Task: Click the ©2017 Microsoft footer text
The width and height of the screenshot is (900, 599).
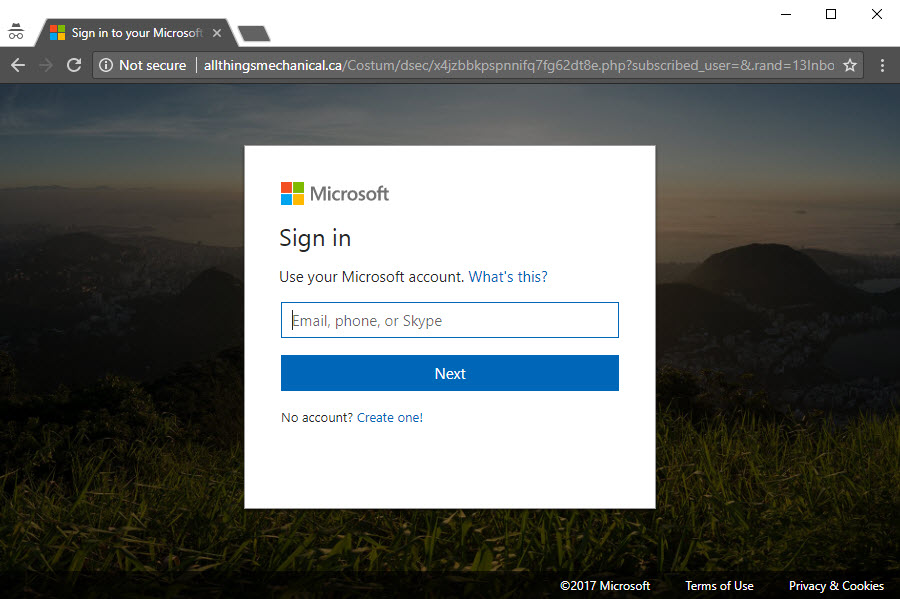Action: click(605, 586)
